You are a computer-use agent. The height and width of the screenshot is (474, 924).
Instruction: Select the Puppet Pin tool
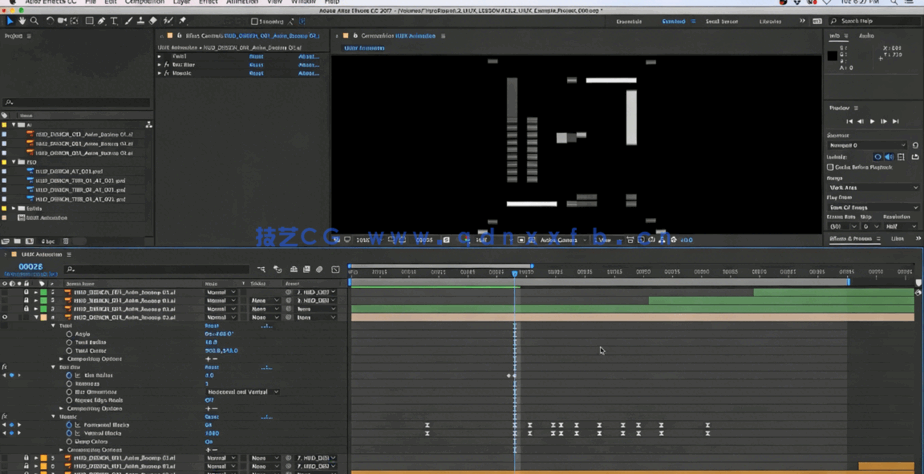(x=182, y=20)
